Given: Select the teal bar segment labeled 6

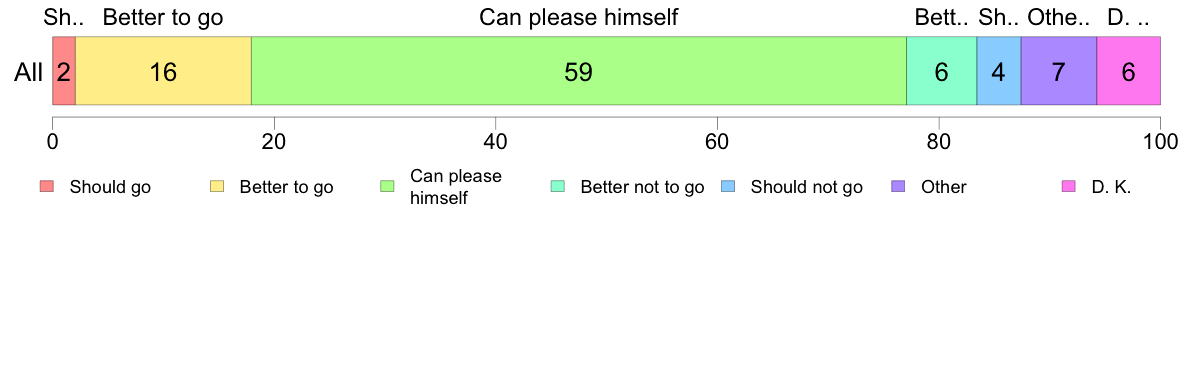Looking at the screenshot, I should click(942, 70).
